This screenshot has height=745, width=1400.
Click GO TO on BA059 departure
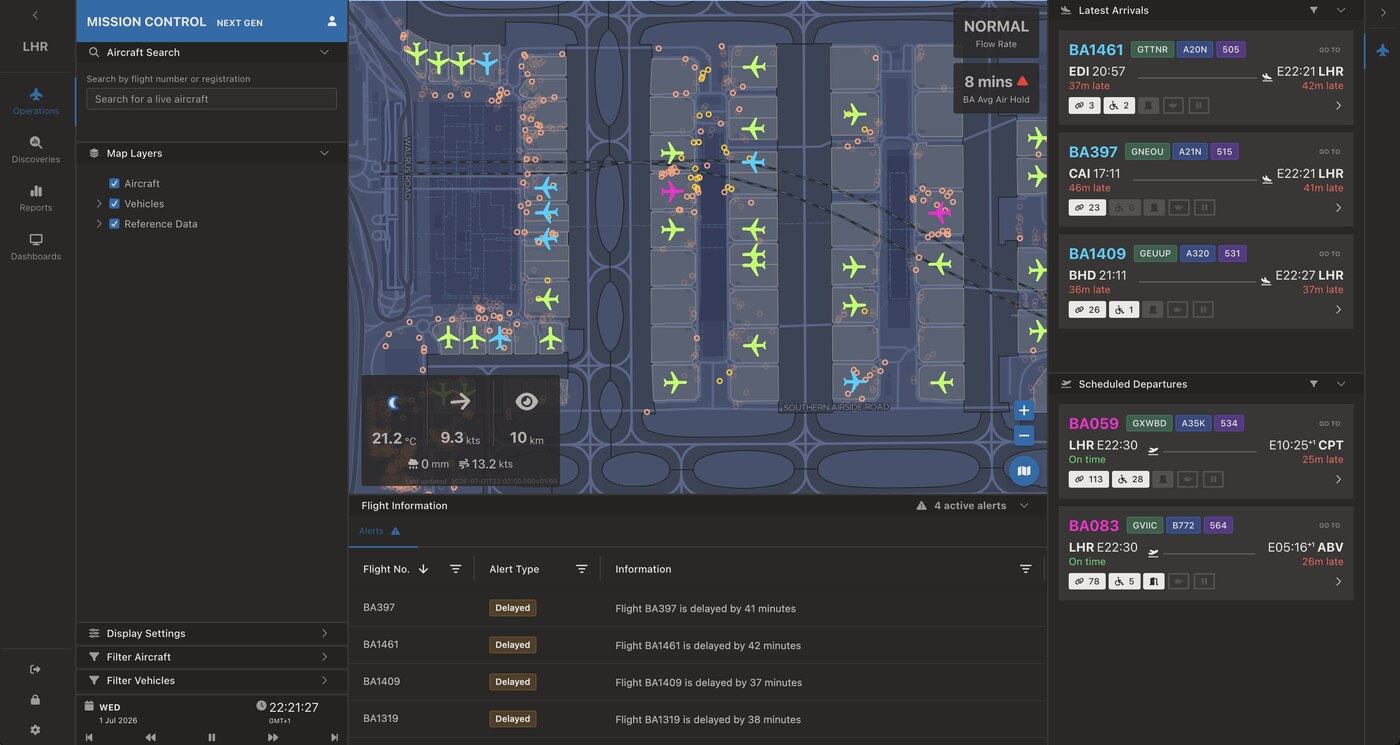(1329, 423)
